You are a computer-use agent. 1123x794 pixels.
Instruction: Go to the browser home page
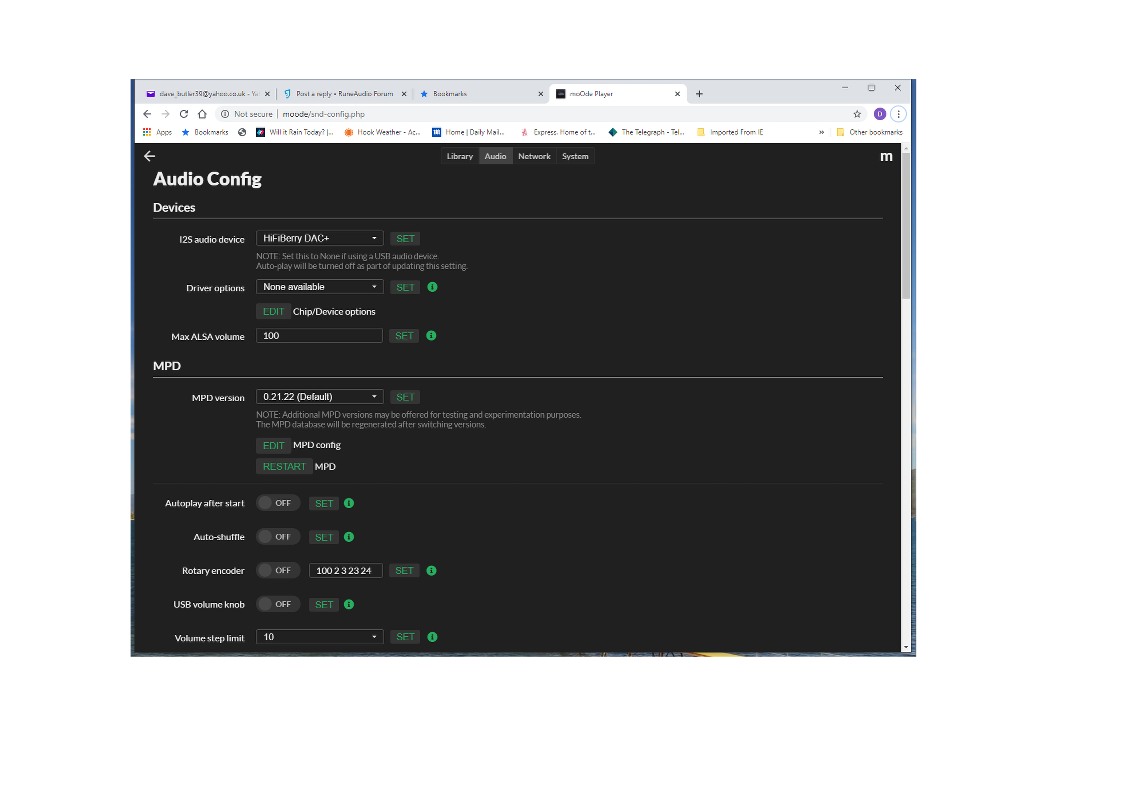click(x=203, y=114)
